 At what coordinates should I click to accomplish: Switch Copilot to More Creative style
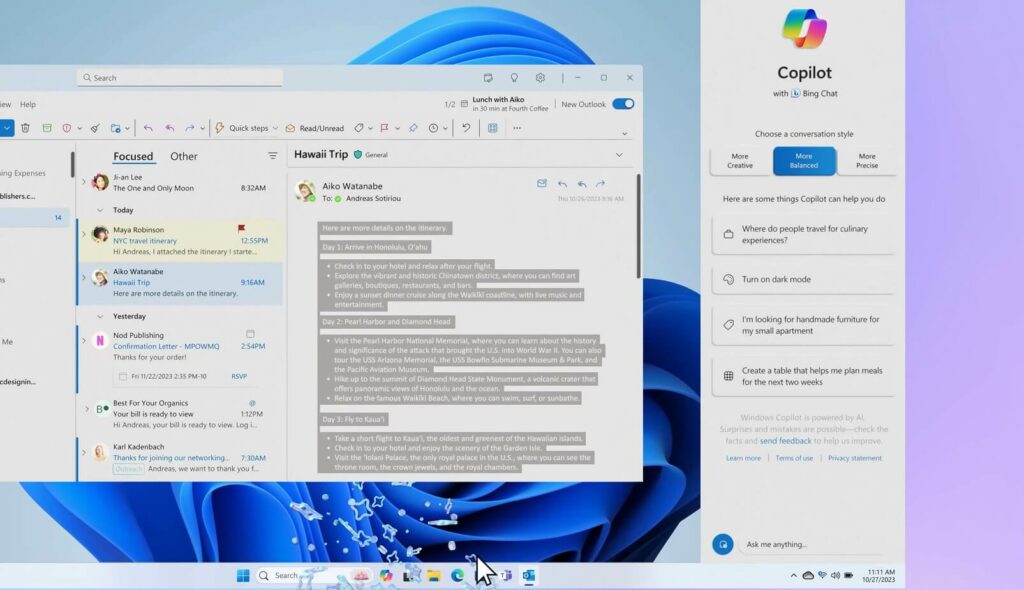tap(739, 161)
